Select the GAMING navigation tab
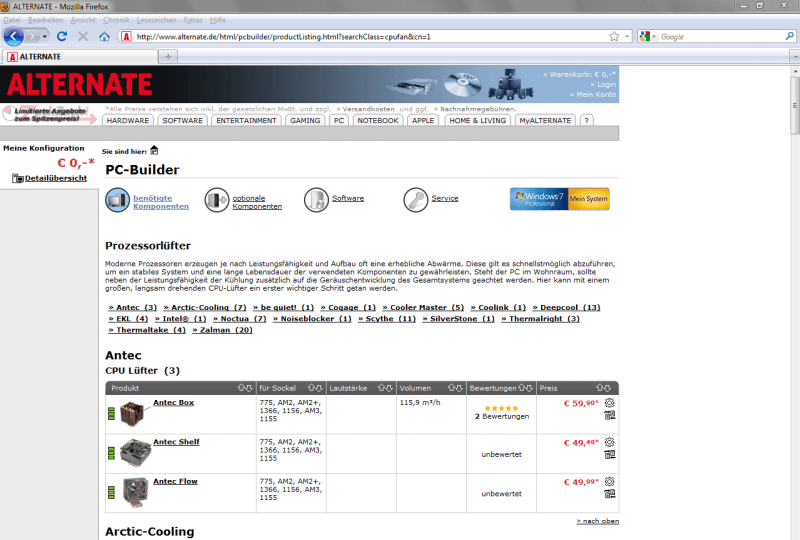This screenshot has height=540, width=800. (x=305, y=120)
